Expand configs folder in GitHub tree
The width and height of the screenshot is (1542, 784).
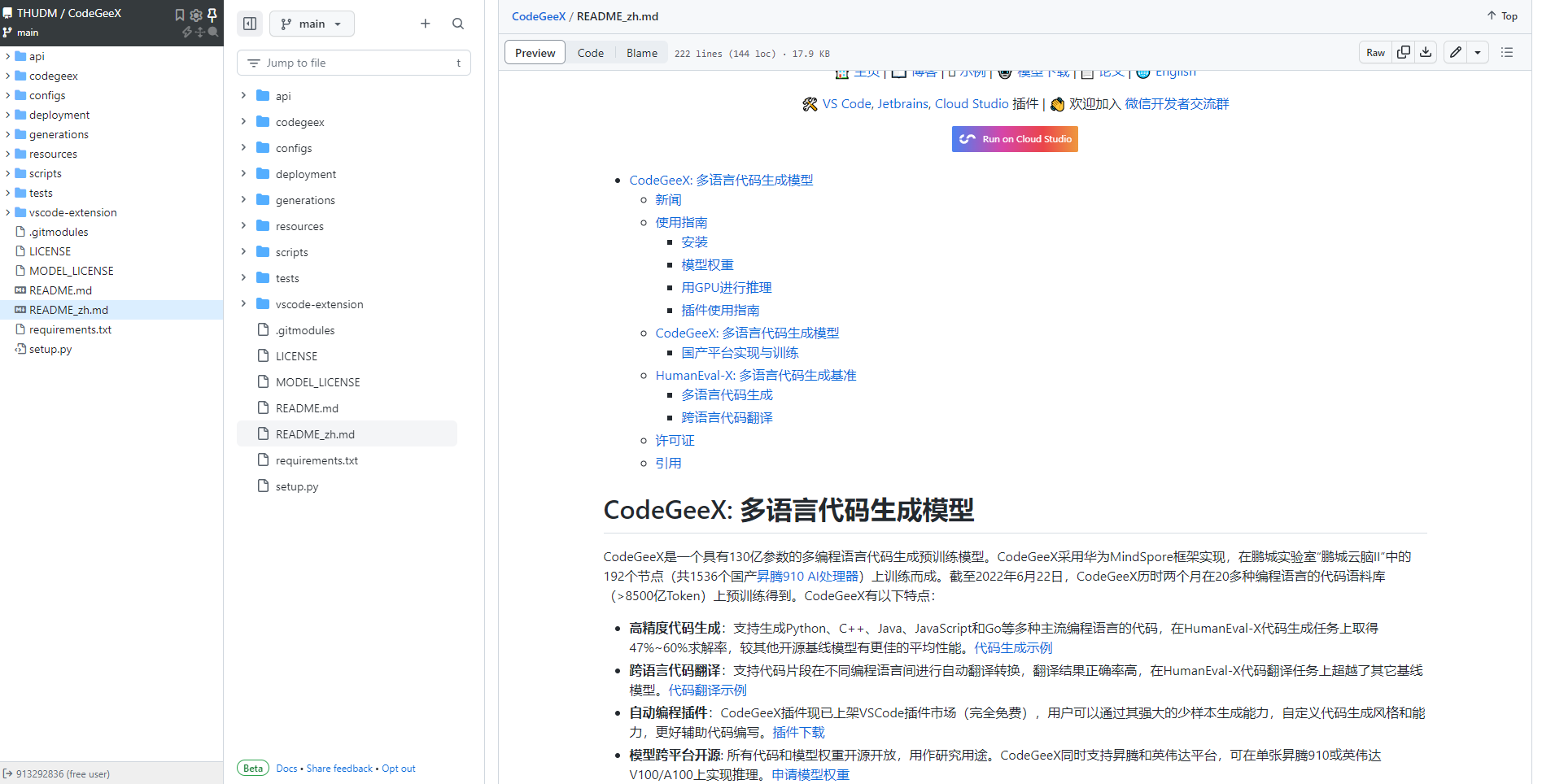coord(243,147)
